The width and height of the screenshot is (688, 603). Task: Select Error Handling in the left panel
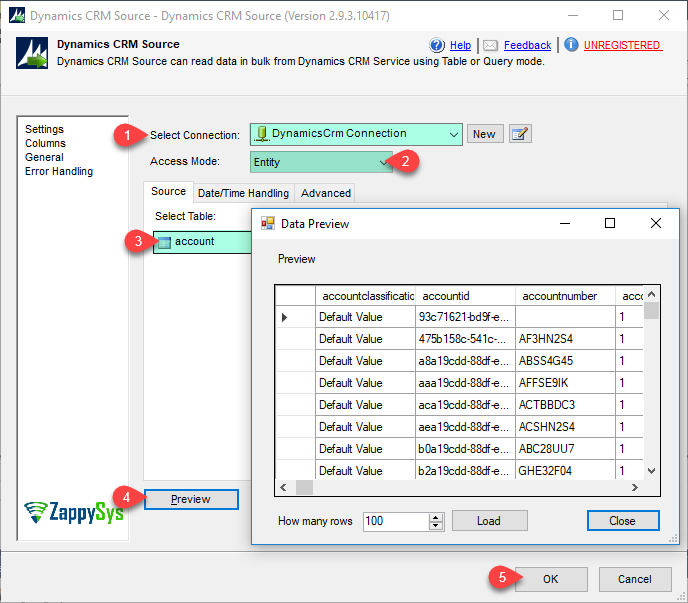point(59,171)
